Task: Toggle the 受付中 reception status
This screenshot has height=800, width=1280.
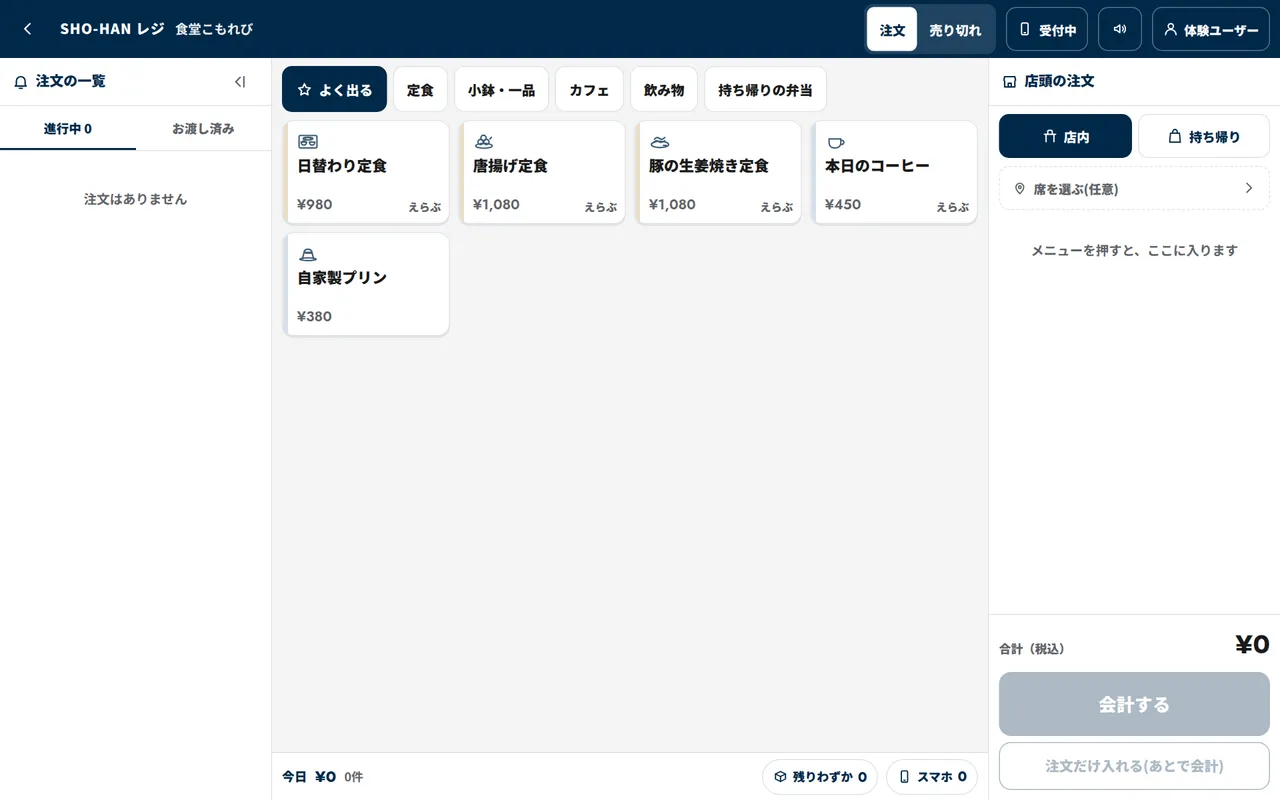Action: coord(1047,29)
